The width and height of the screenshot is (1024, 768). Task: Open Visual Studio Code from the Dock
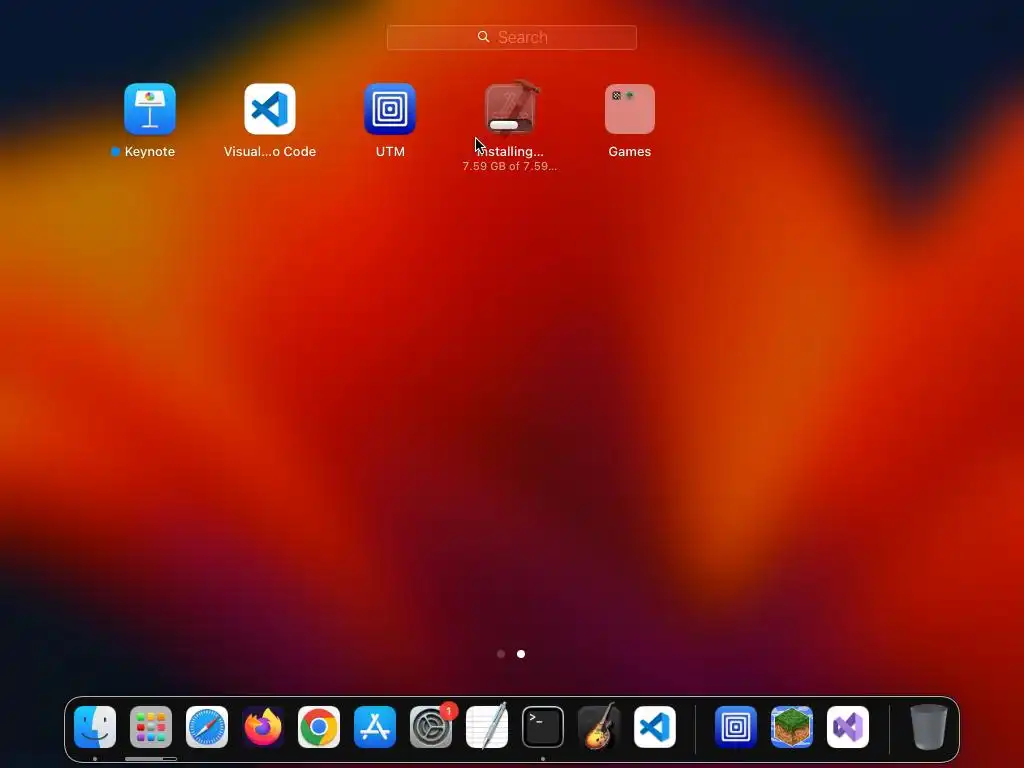click(x=655, y=727)
